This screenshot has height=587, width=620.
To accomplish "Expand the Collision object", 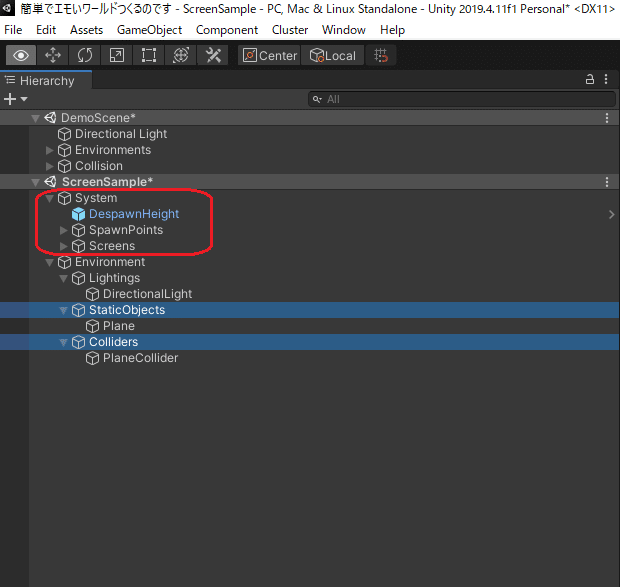I will click(x=49, y=166).
